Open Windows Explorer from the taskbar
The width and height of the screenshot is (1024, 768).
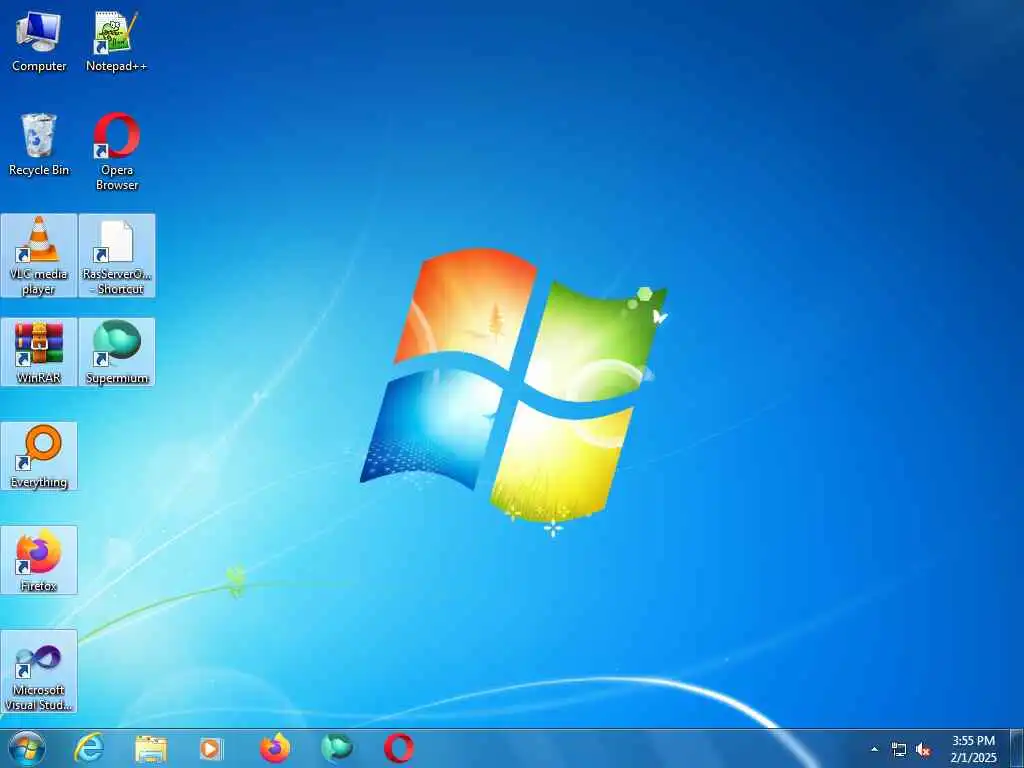tap(151, 748)
